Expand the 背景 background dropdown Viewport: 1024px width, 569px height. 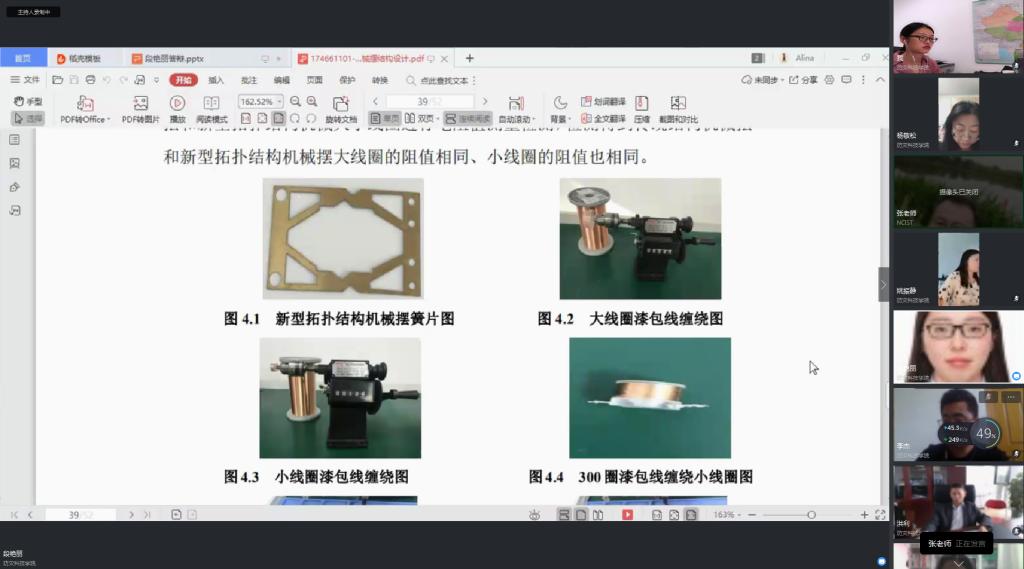point(559,118)
